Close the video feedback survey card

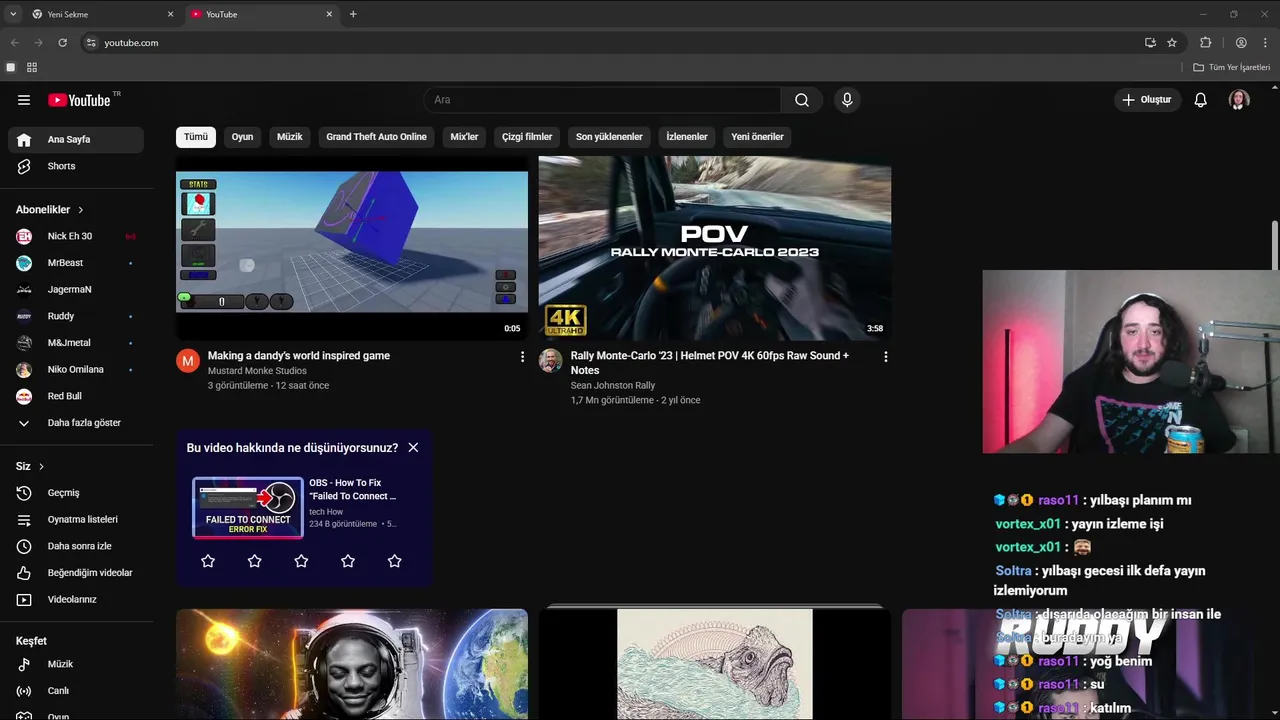(x=413, y=448)
